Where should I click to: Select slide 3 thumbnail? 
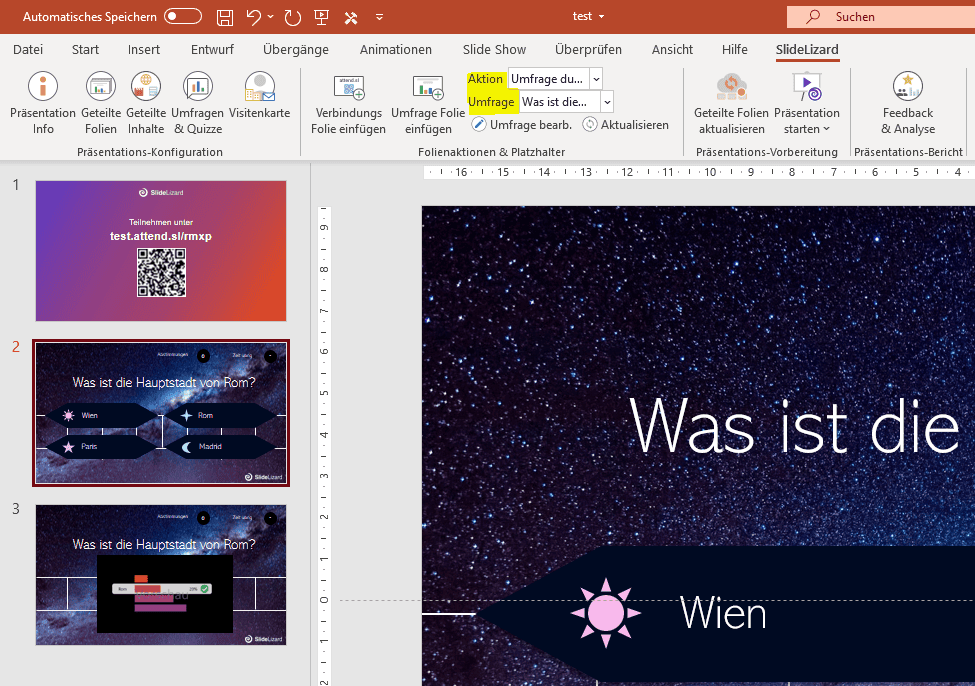pyautogui.click(x=160, y=575)
